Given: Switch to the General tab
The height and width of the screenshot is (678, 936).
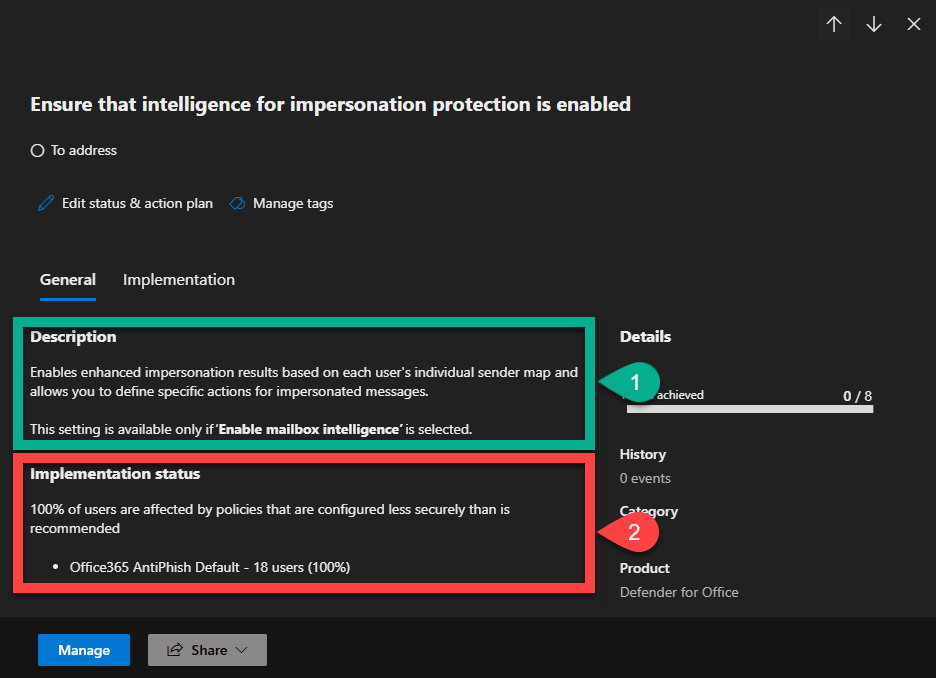Looking at the screenshot, I should pos(68,280).
